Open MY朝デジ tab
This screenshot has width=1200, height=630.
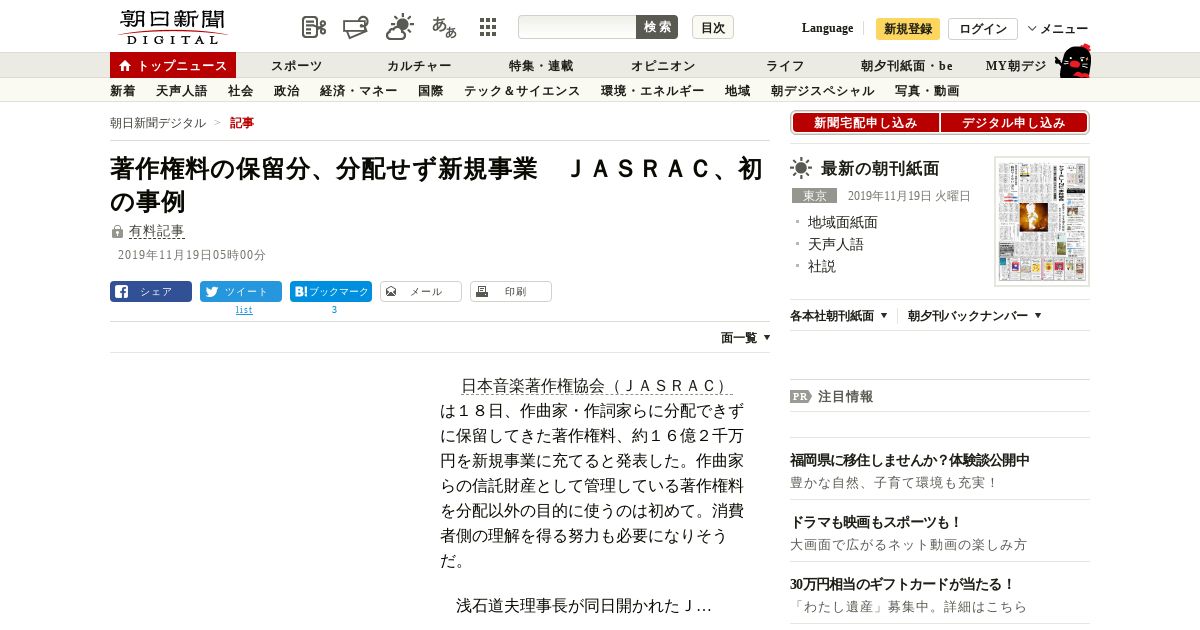1016,66
